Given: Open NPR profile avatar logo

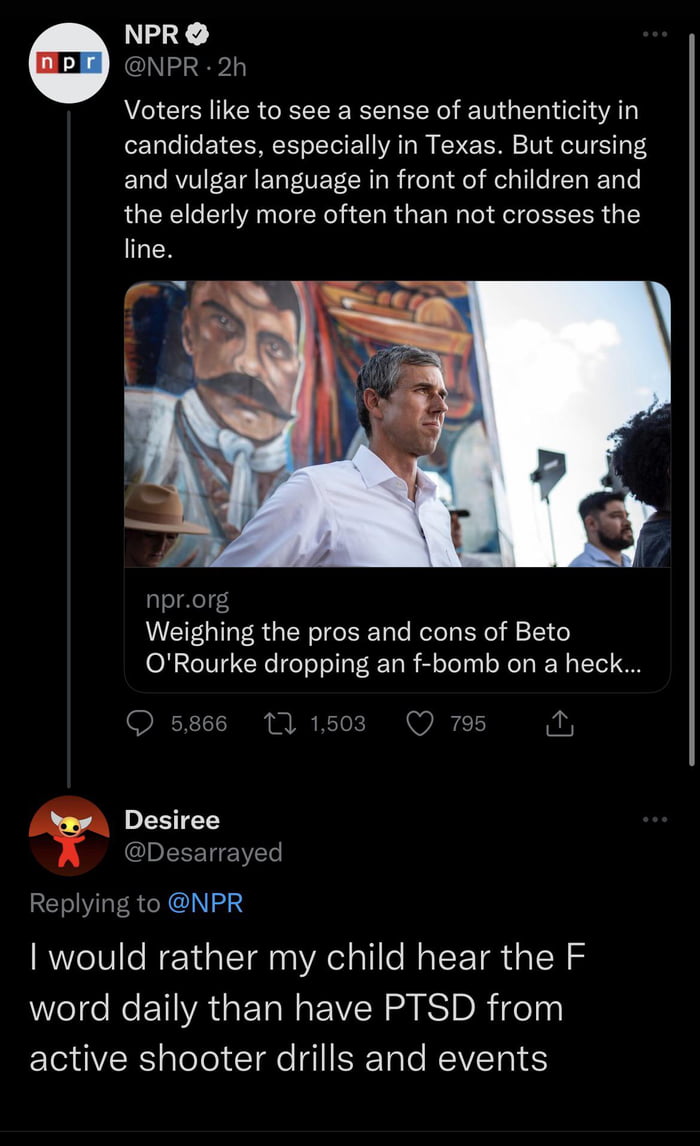Looking at the screenshot, I should pos(69,62).
